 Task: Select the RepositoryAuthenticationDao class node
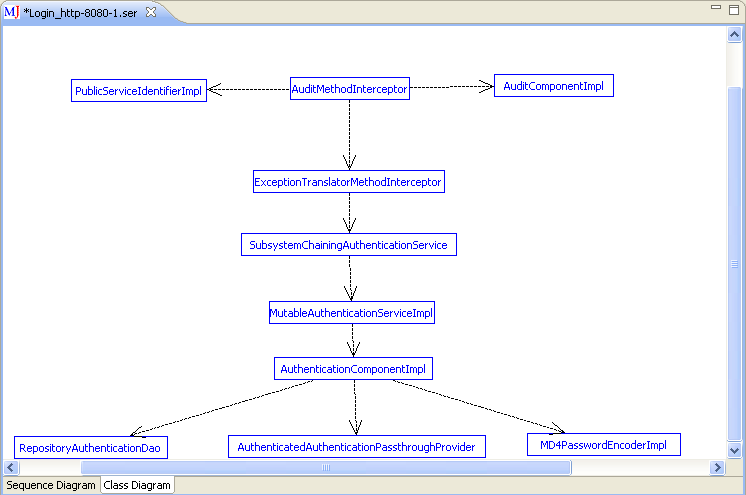(90, 448)
